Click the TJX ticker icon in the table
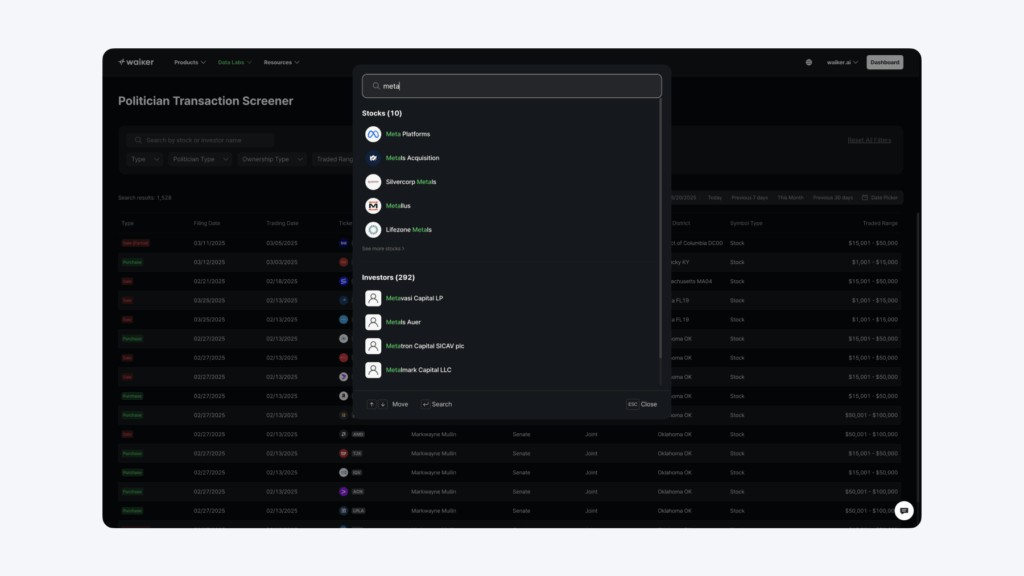1024x576 pixels. coord(344,453)
